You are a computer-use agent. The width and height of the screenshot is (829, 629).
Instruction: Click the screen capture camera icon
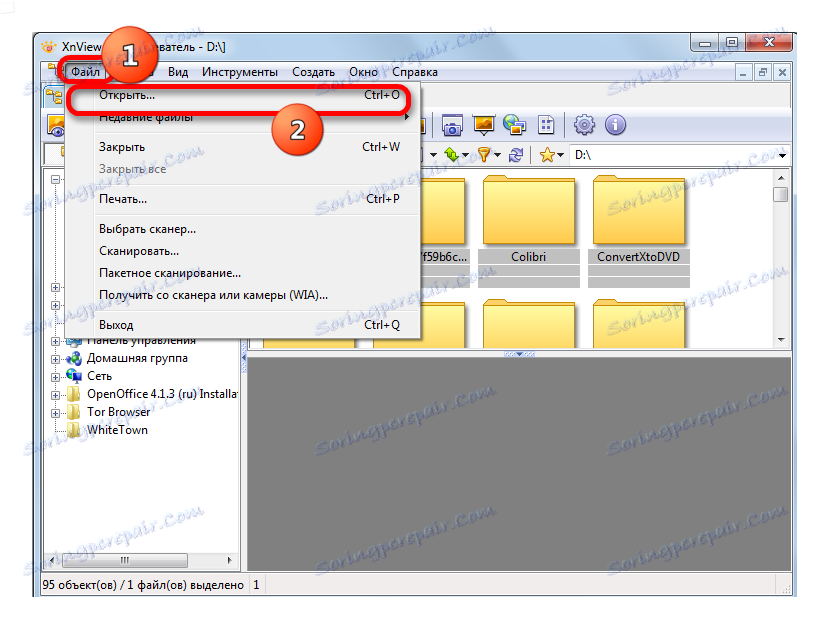click(452, 125)
